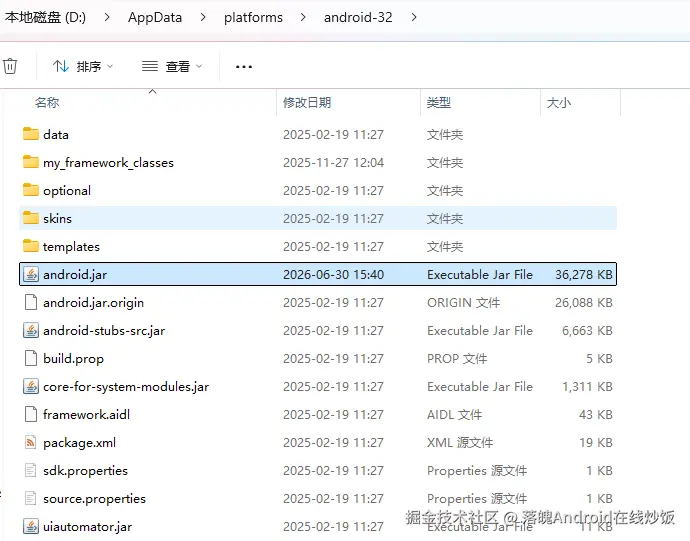
Task: Select the framework.aidl file name
Action: 86,415
